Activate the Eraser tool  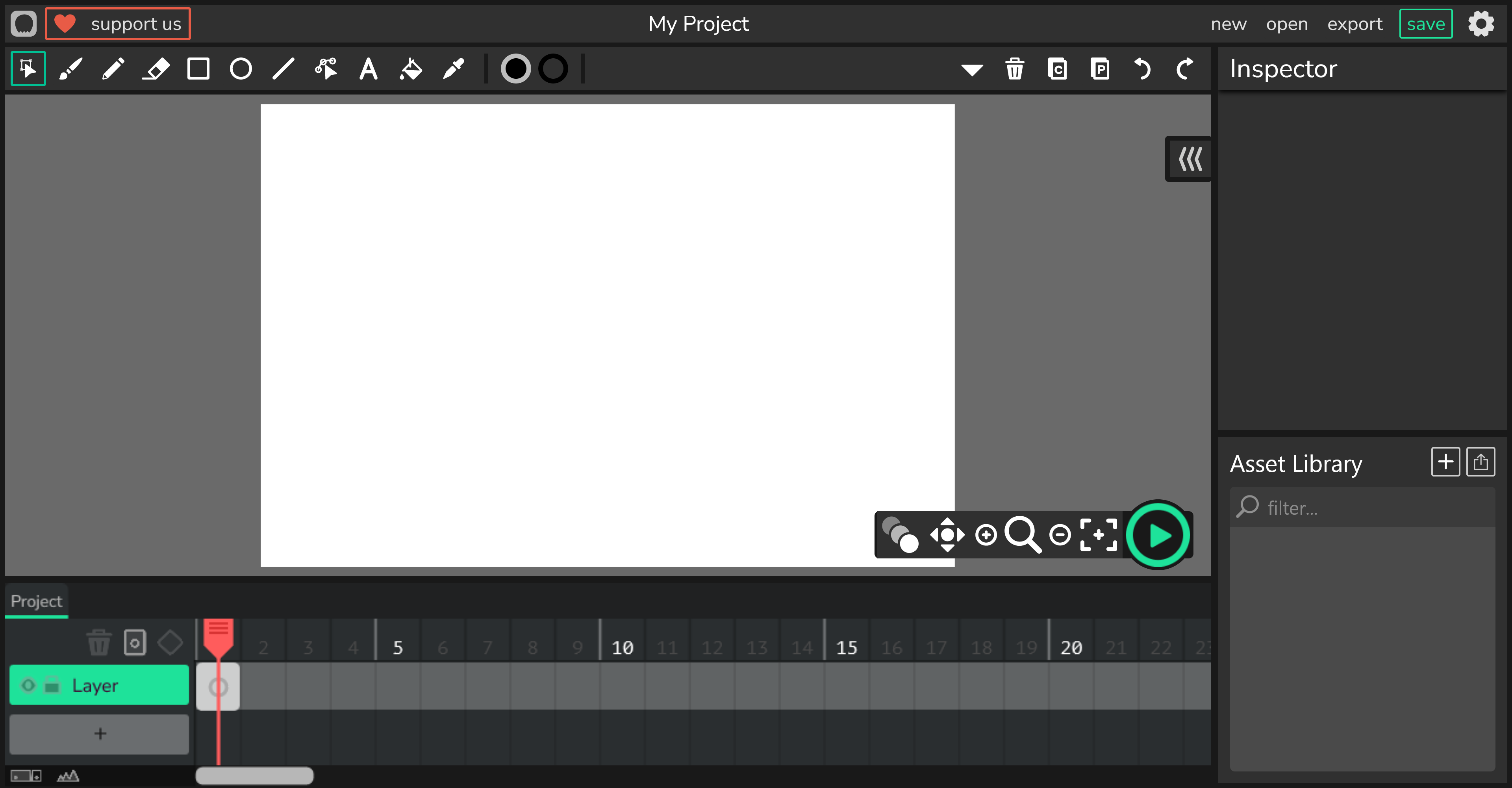click(156, 69)
